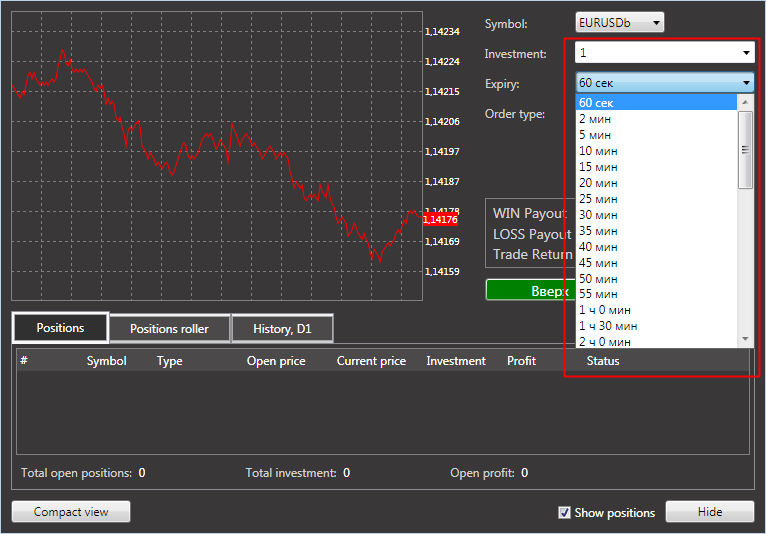Screen dimensions: 766x534
Task: Click the 1,14159 price axis label
Action: click(442, 272)
